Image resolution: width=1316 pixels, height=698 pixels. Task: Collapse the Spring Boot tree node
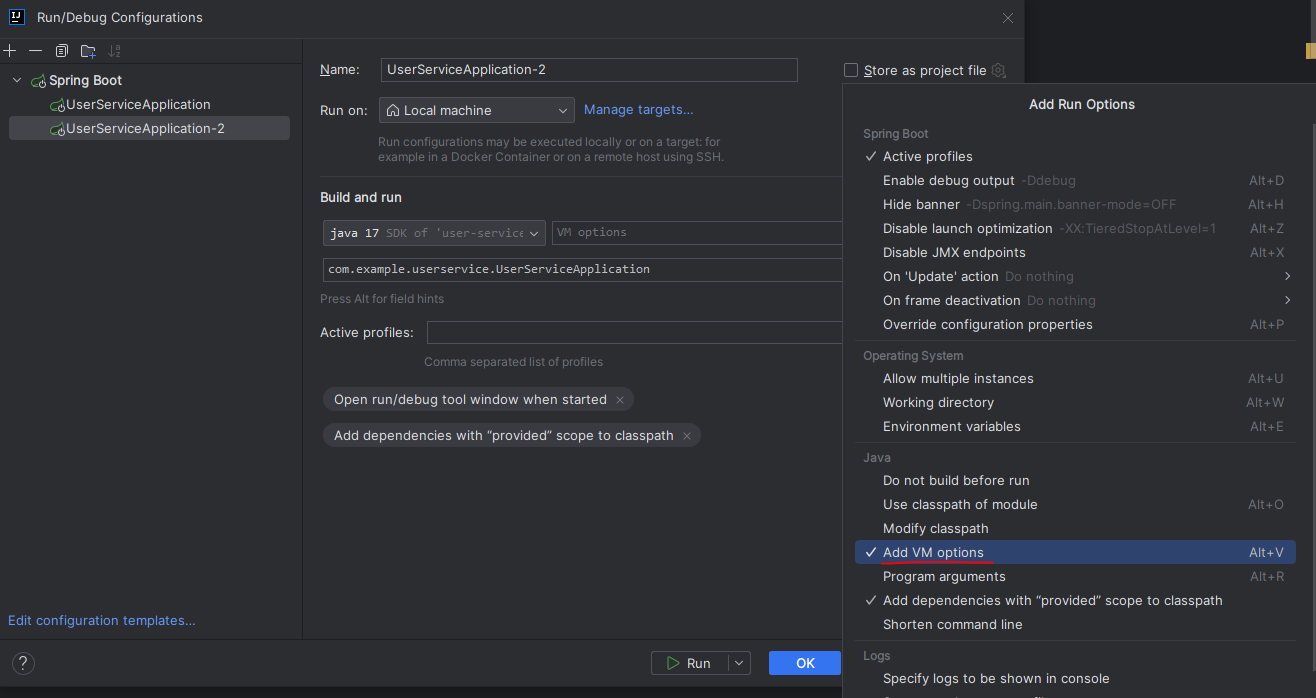pos(17,80)
